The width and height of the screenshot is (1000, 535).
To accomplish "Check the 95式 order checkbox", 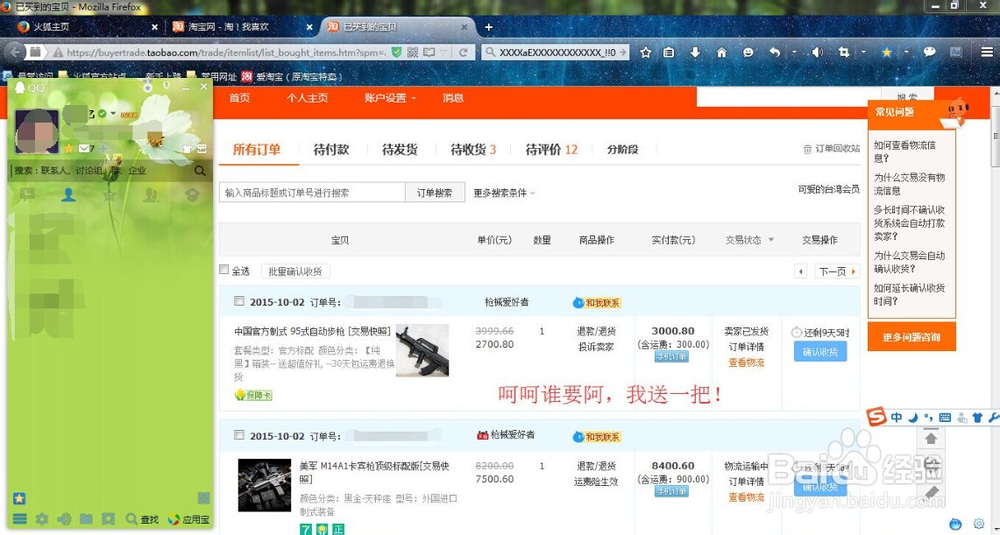I will click(239, 301).
